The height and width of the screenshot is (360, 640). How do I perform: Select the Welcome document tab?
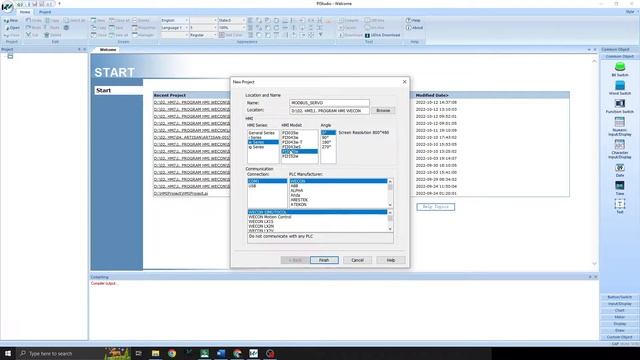click(108, 49)
